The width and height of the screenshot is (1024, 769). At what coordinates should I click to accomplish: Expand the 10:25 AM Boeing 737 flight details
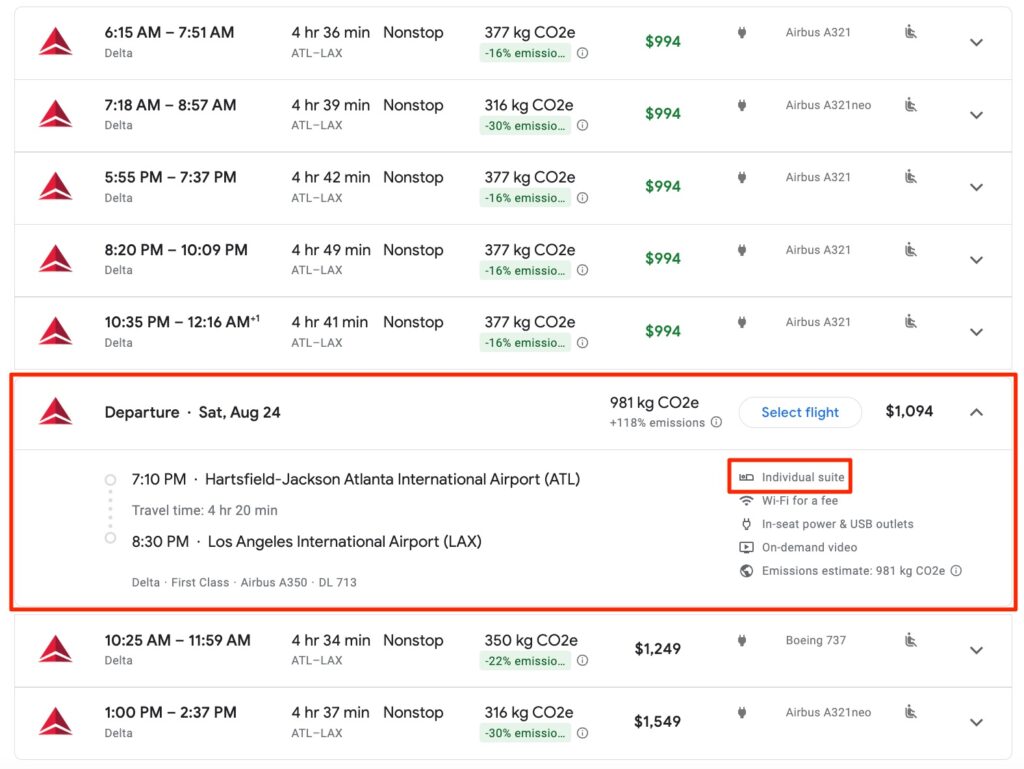tap(977, 649)
